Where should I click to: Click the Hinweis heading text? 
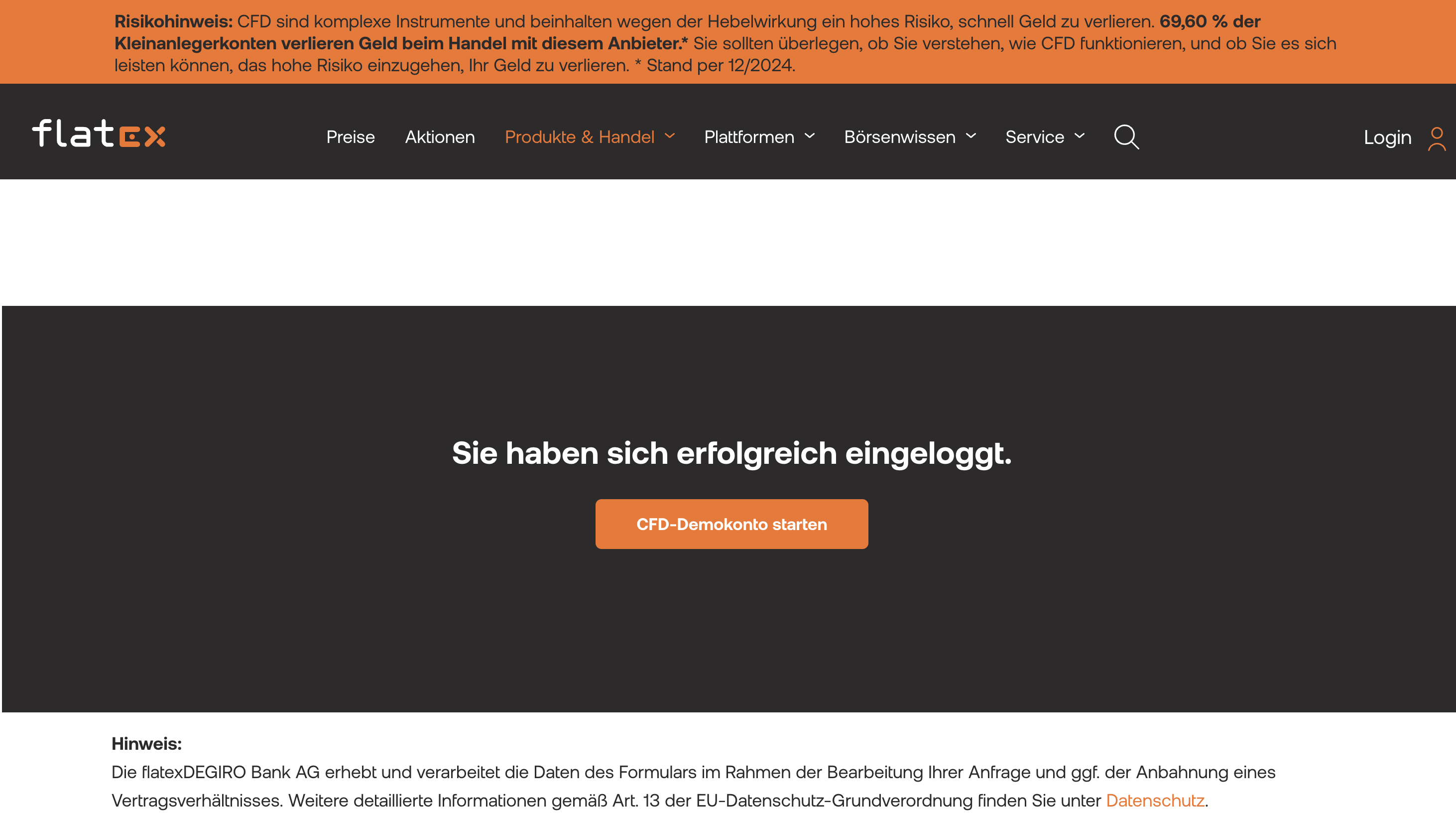tap(146, 744)
